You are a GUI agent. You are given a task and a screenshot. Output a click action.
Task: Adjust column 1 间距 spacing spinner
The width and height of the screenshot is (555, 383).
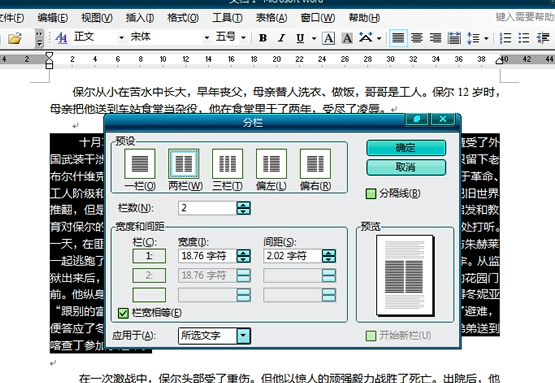pyautogui.click(x=329, y=256)
